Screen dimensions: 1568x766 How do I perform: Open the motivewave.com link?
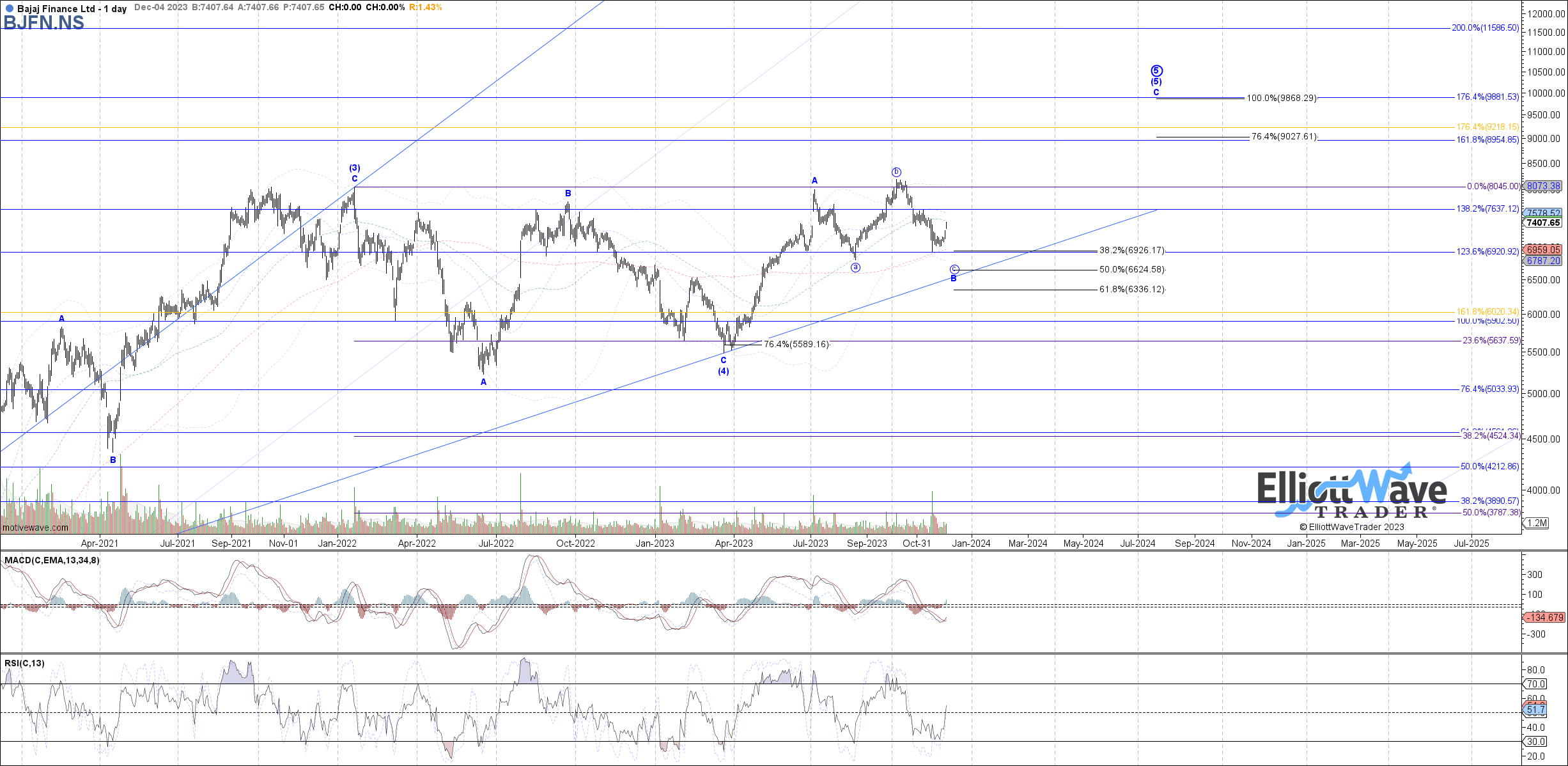35,527
